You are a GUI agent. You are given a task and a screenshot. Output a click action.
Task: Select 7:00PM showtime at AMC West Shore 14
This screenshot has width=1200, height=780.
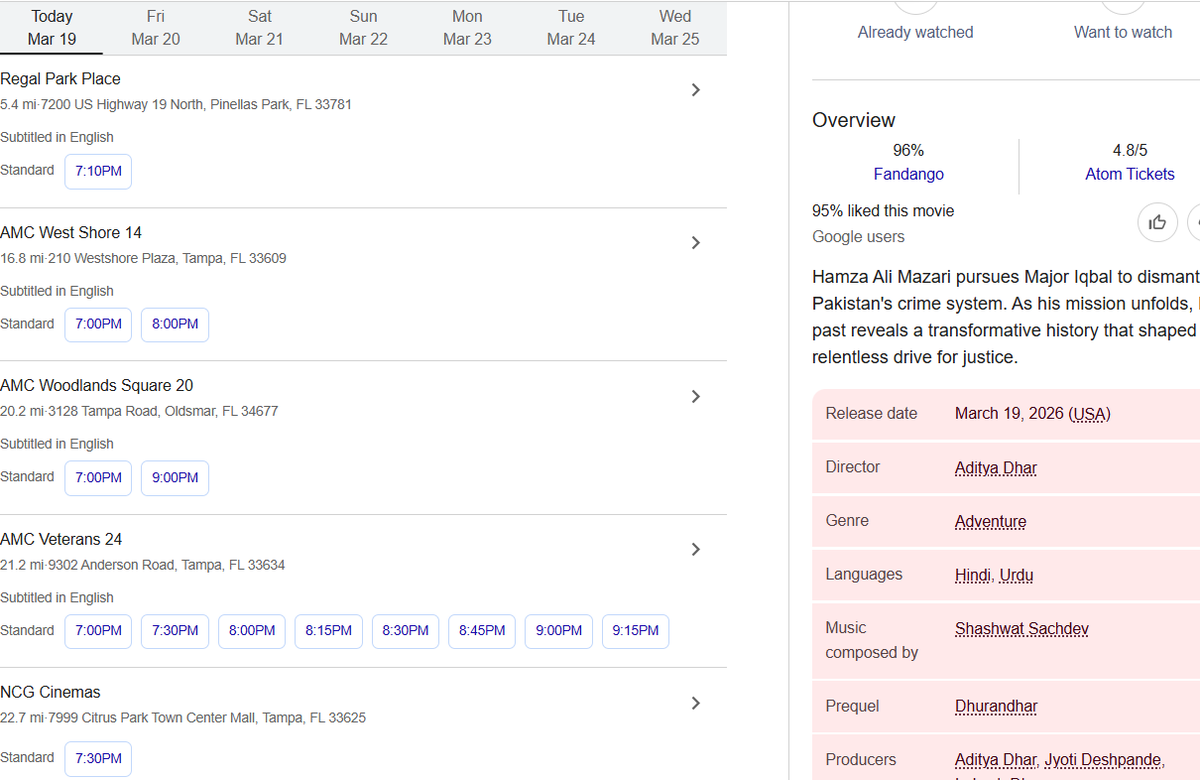click(98, 324)
